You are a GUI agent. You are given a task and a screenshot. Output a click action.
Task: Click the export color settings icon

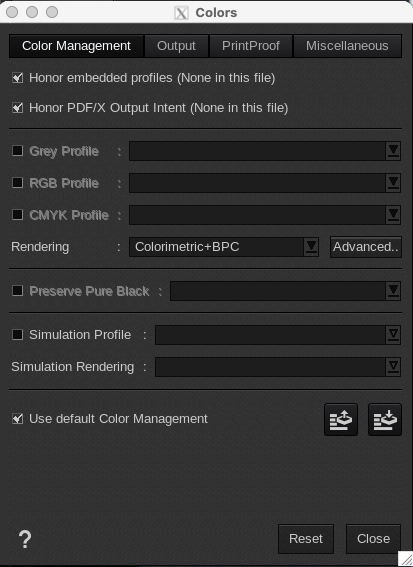coord(341,419)
